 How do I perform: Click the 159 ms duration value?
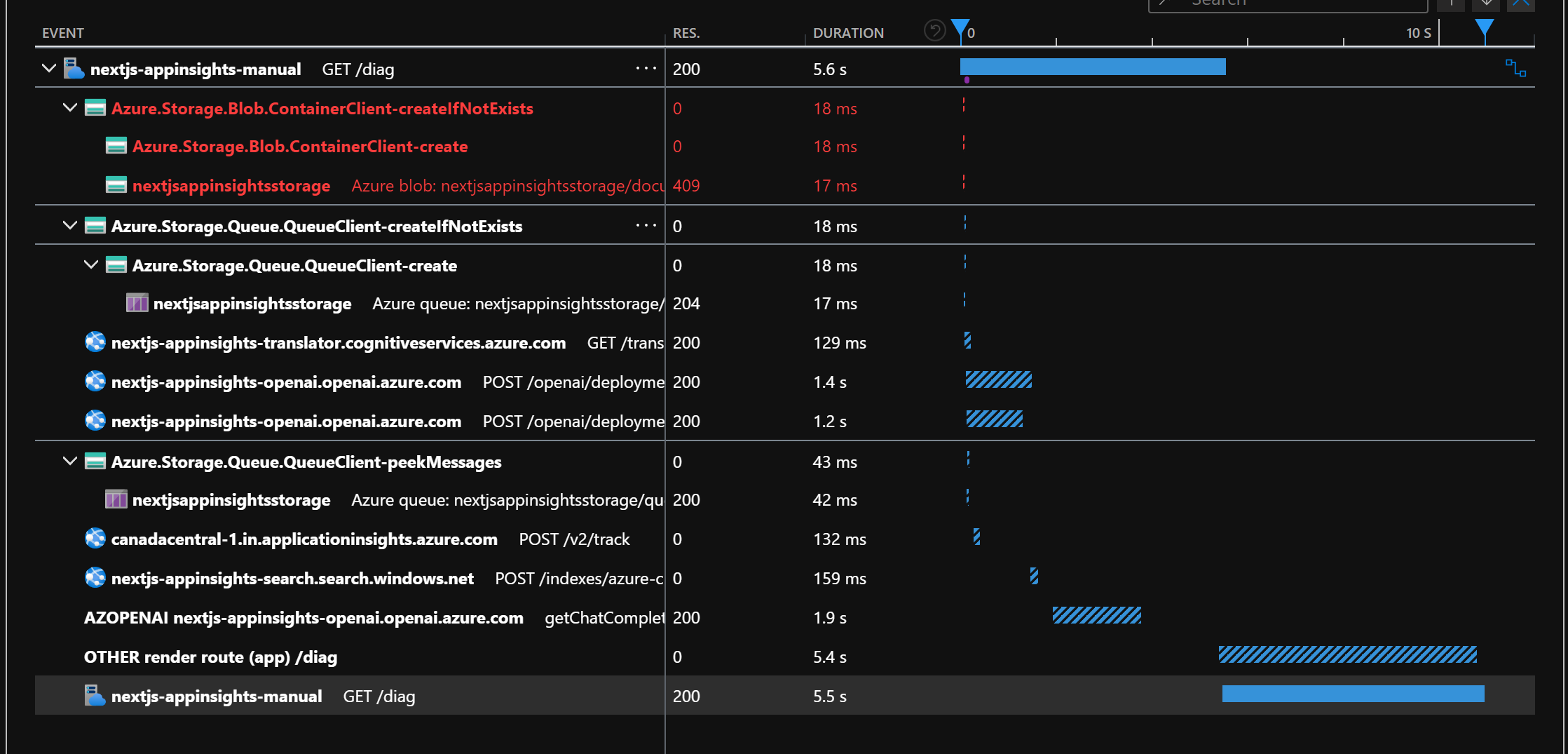(840, 579)
